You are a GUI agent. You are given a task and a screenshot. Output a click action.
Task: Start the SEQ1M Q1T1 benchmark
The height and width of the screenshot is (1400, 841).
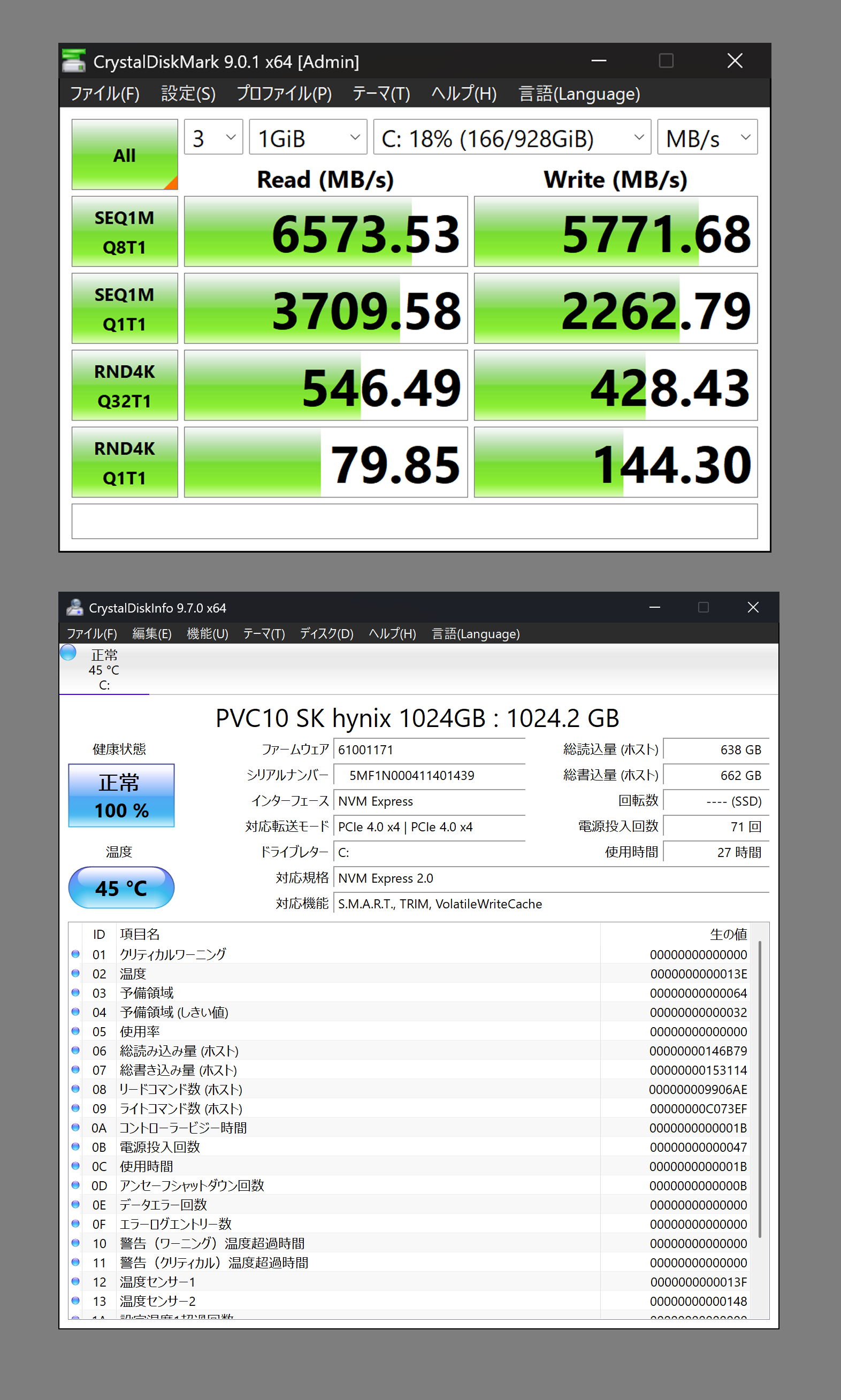(125, 308)
